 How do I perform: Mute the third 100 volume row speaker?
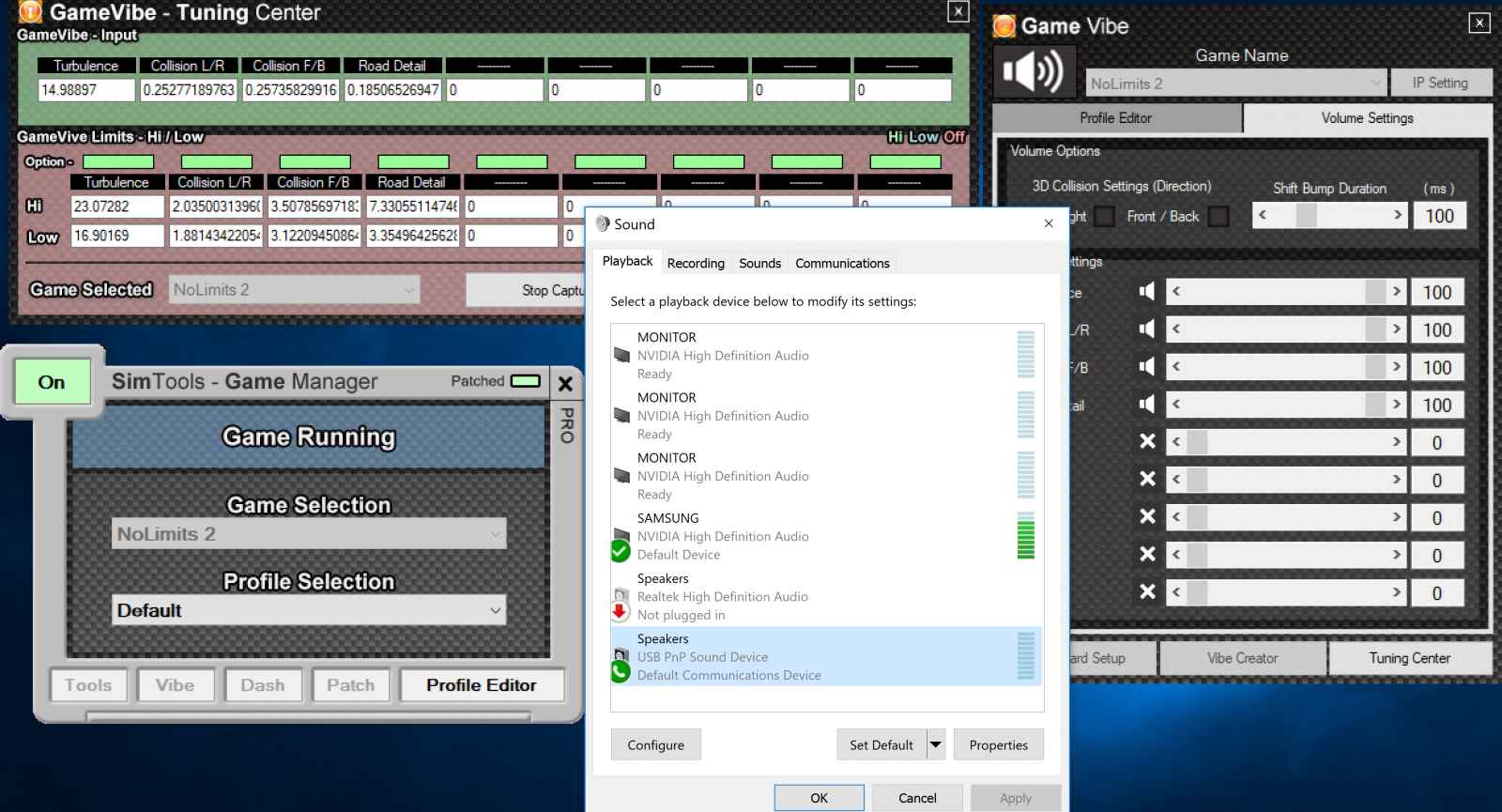coord(1147,367)
